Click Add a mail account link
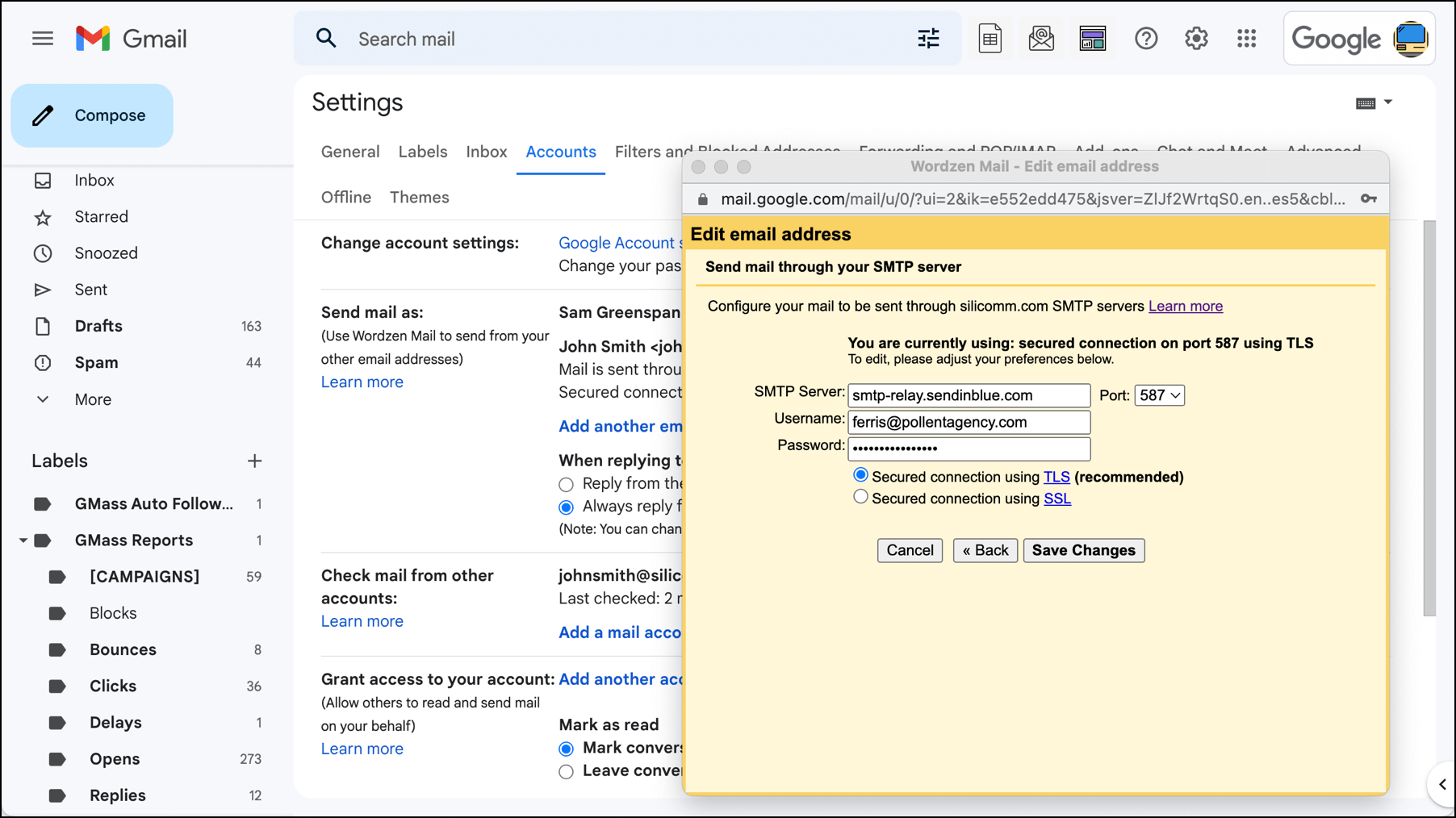Screen dimensions: 1456x818 pos(620,632)
